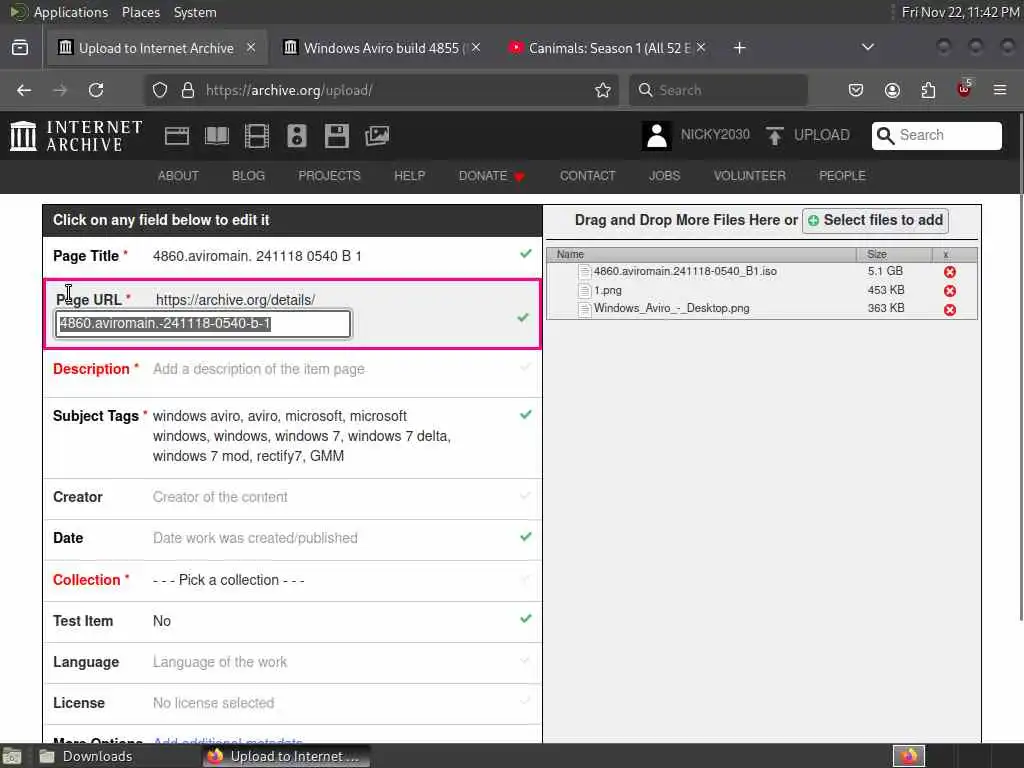Open the uBlock Origin extension icon
Screen dimensions: 1024x768
pyautogui.click(x=964, y=89)
